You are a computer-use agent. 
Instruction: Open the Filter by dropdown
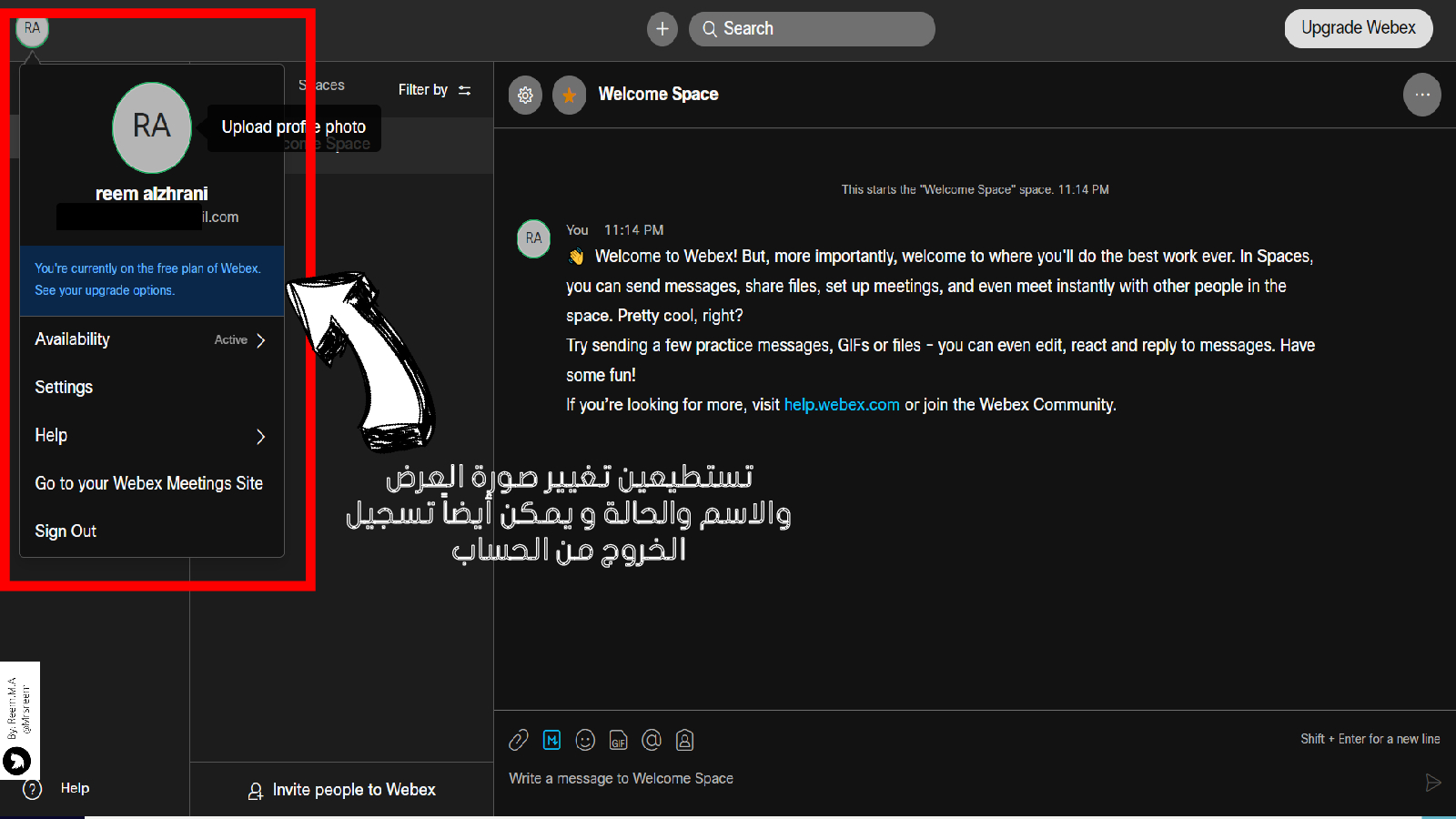click(434, 89)
